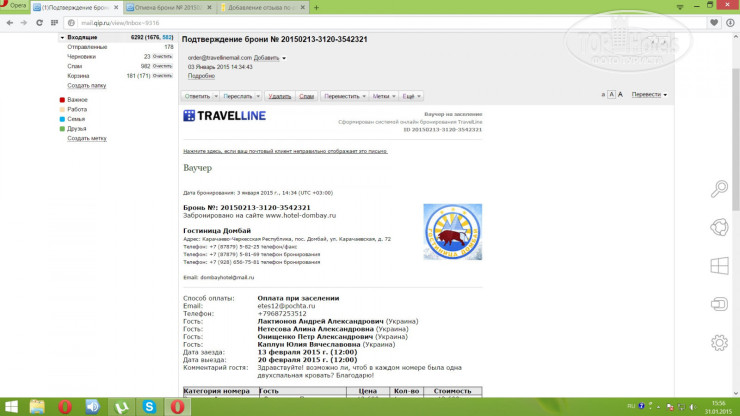Click the Создать папку link
740x416 pixels.
86,85
